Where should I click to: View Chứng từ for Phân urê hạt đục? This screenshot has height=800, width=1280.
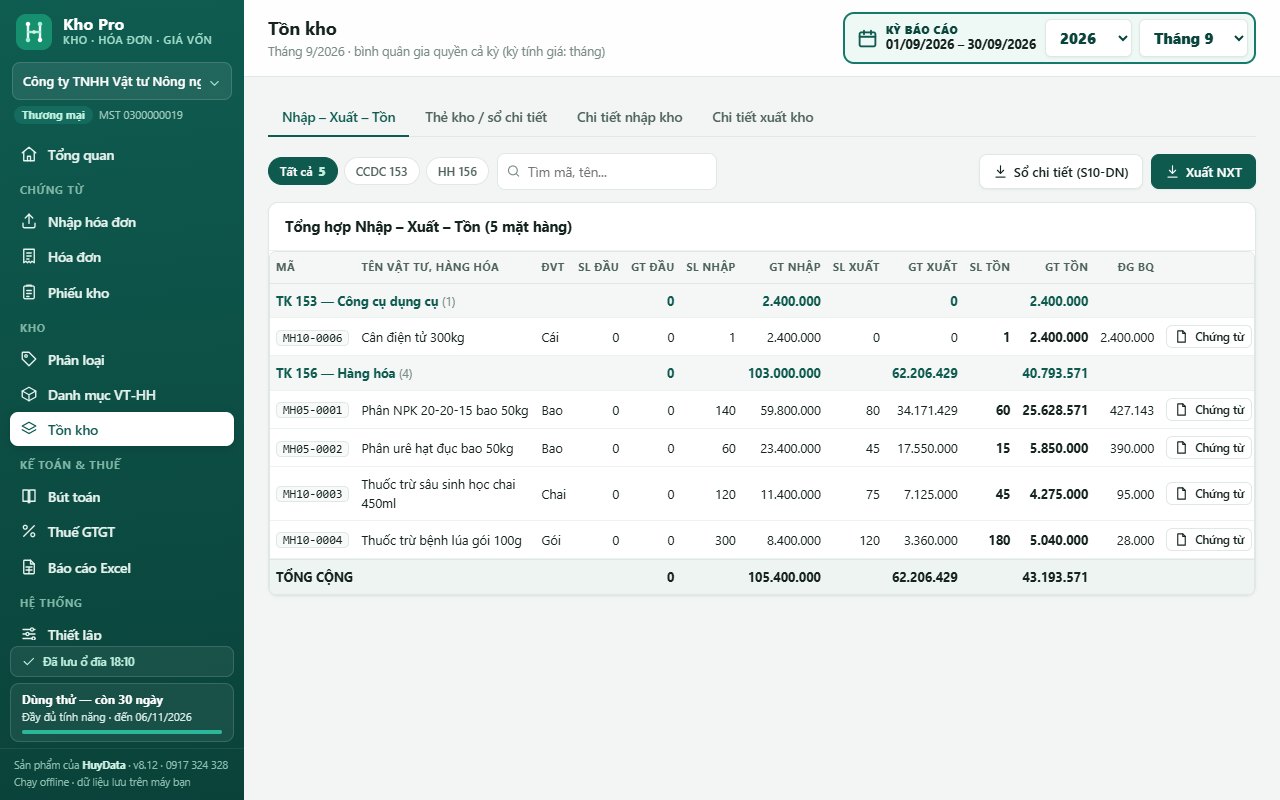click(x=1209, y=448)
